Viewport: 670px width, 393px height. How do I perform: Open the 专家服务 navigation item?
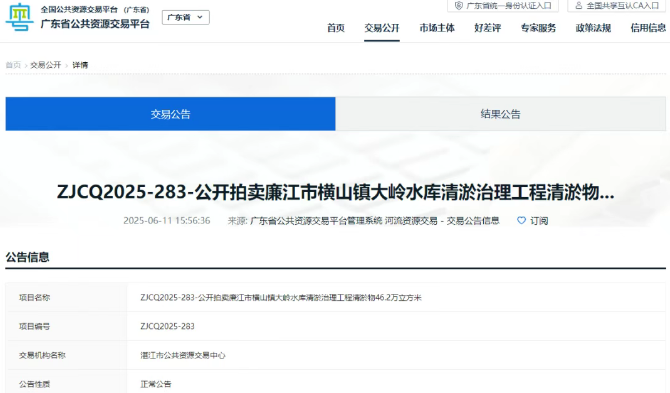coord(538,28)
